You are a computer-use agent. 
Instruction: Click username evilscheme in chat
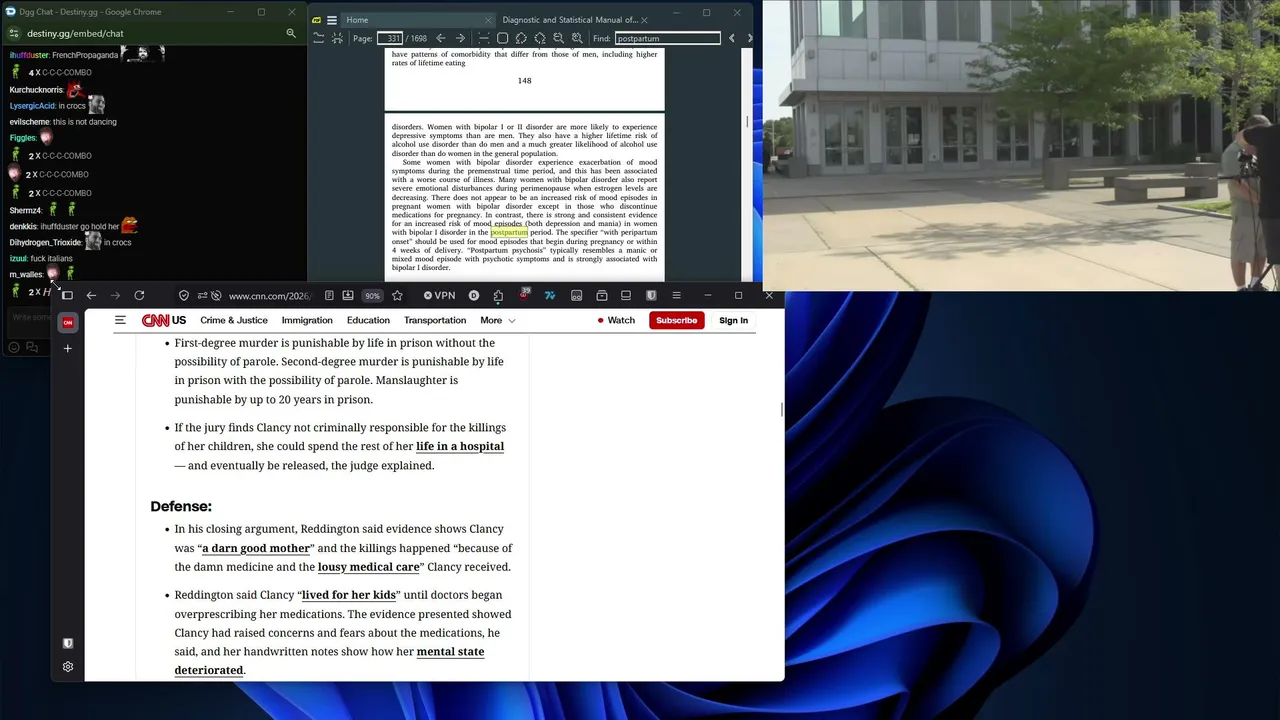point(30,122)
